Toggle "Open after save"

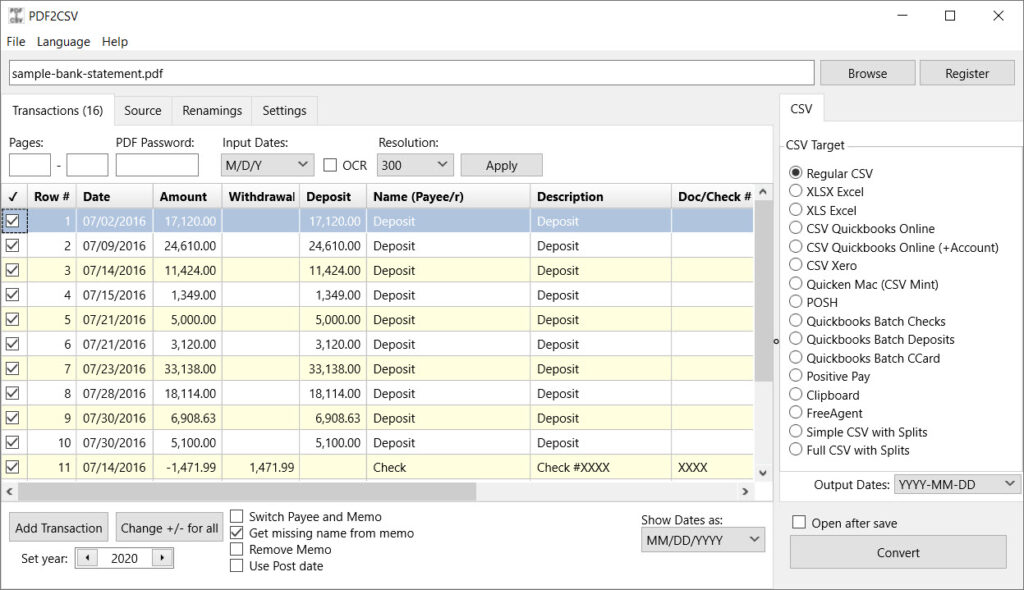tap(797, 522)
